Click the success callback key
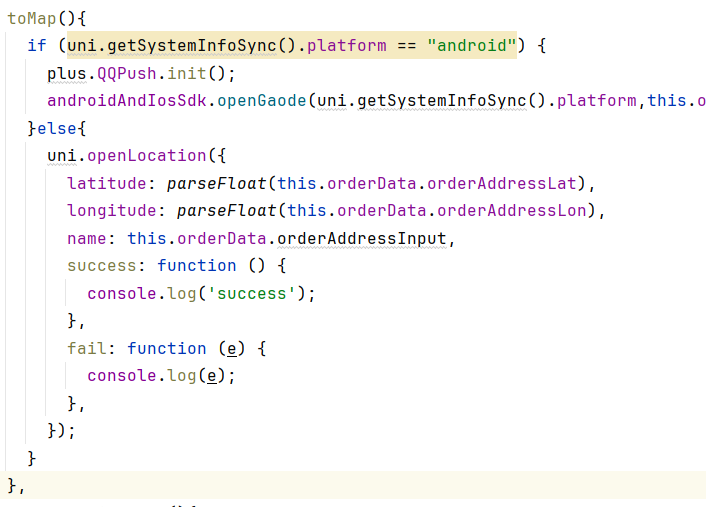The height and width of the screenshot is (507, 706). click(102, 266)
